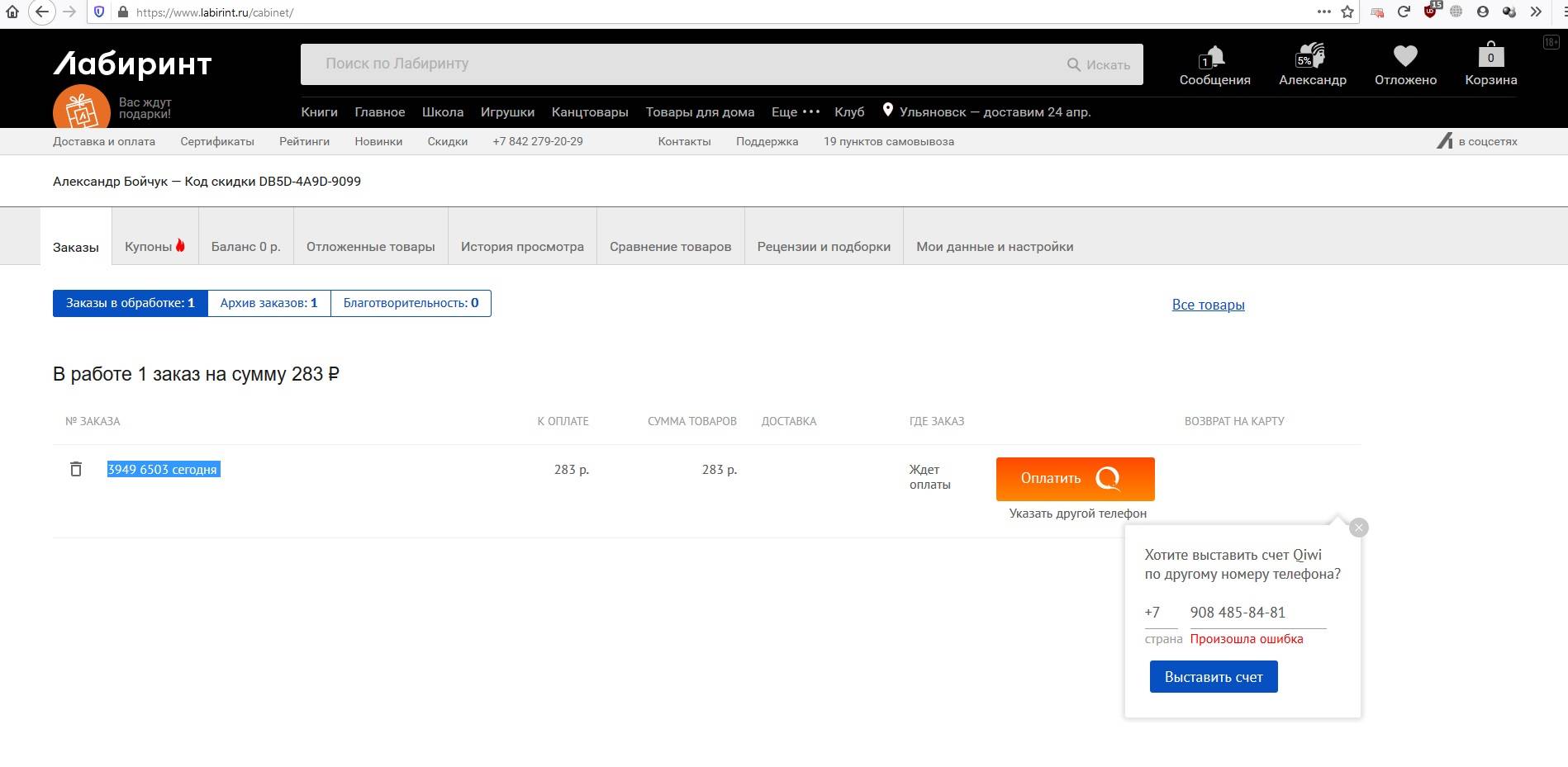Open Поддержка link
This screenshot has height=767, width=1568.
(x=767, y=141)
